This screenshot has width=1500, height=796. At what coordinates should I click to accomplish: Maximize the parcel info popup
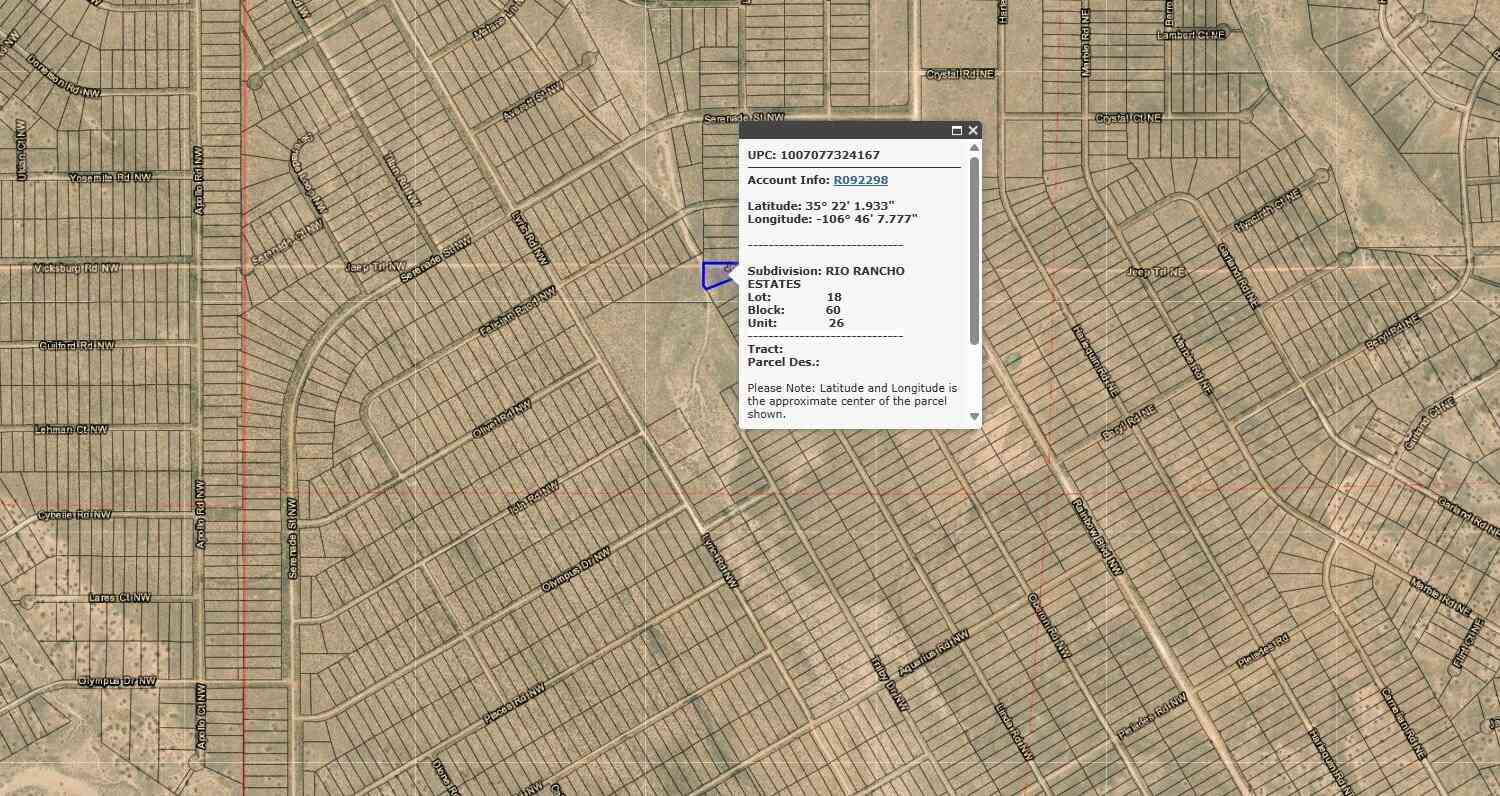tap(957, 131)
